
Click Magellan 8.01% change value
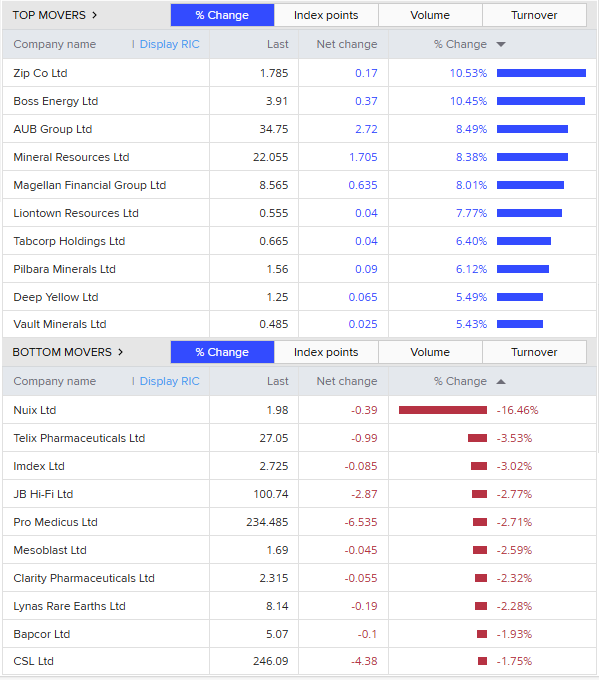471,185
